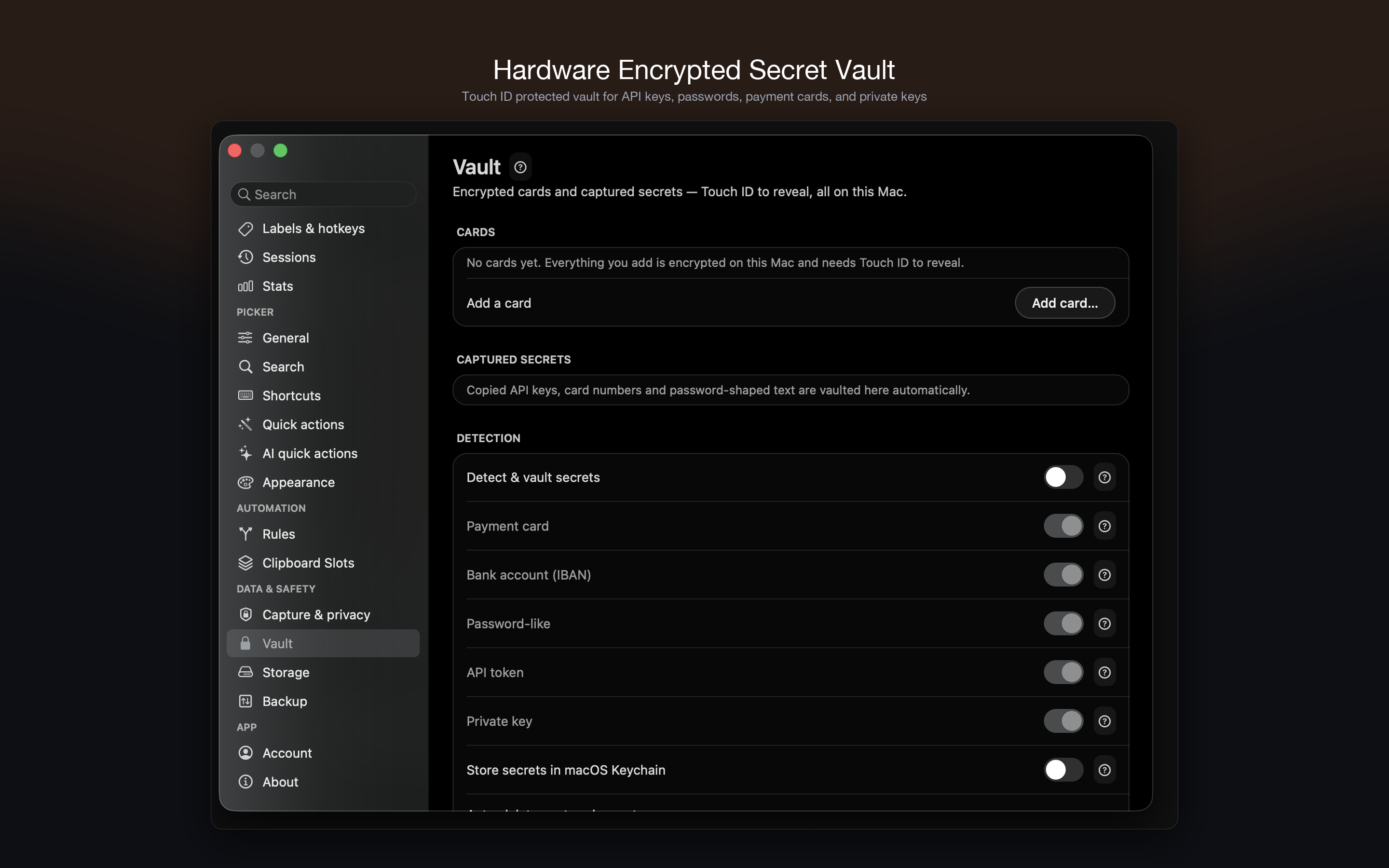Click the Labels & hotkeys tag icon

pos(245,229)
